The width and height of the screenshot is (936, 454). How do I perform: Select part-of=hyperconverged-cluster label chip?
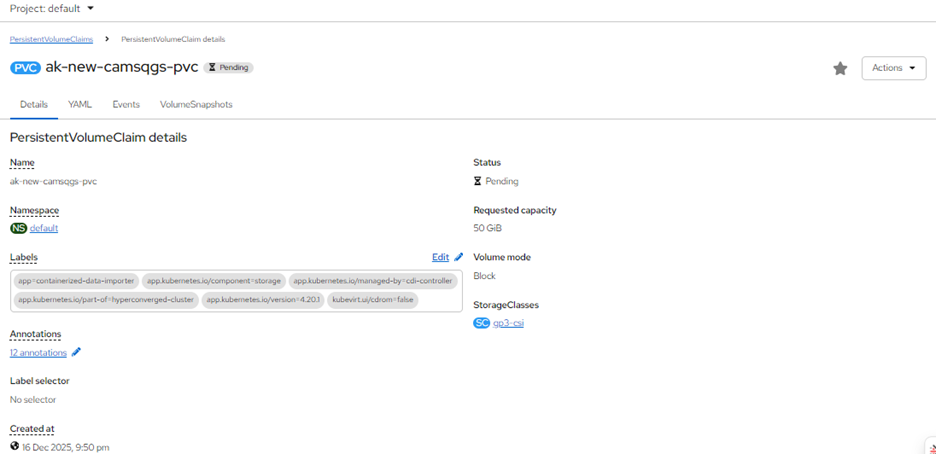coord(106,300)
